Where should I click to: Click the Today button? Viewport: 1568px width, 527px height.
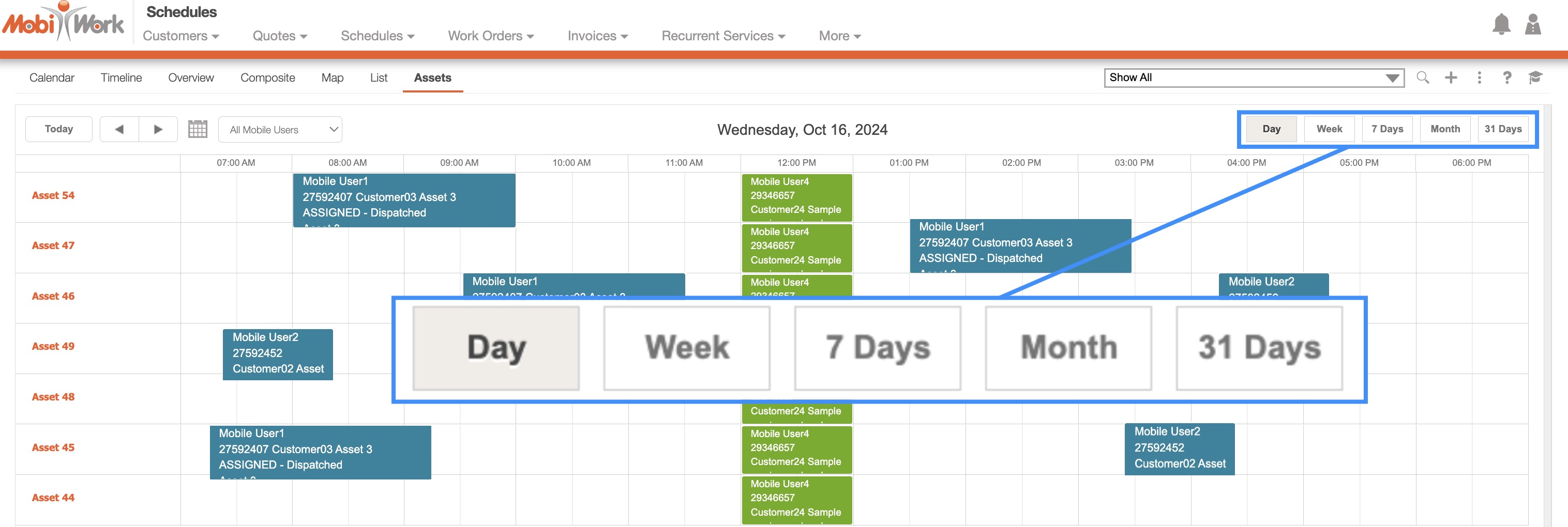pyautogui.click(x=59, y=129)
